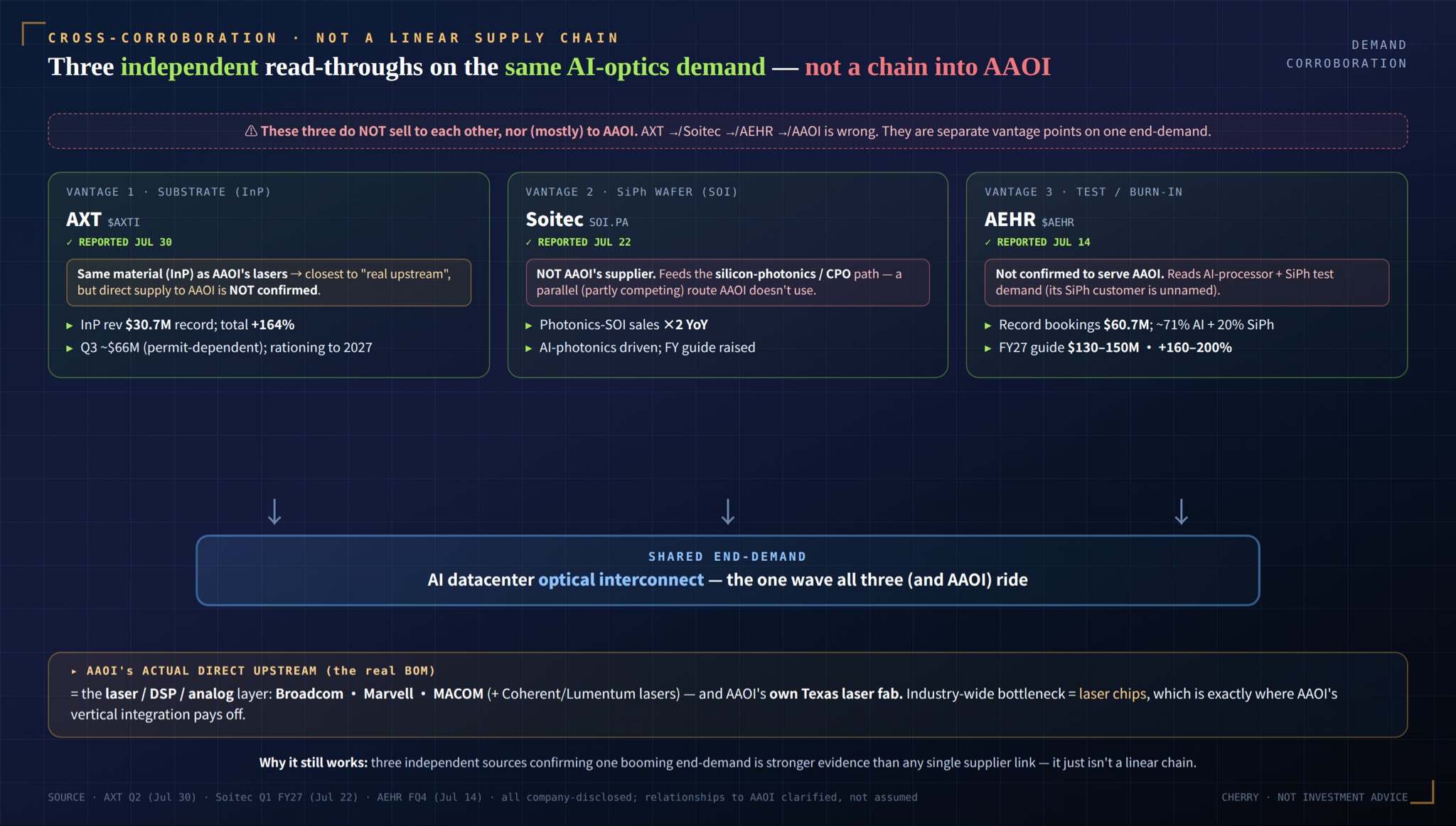Click the bullet arrow before "FY27 guide"

pyautogui.click(x=988, y=348)
